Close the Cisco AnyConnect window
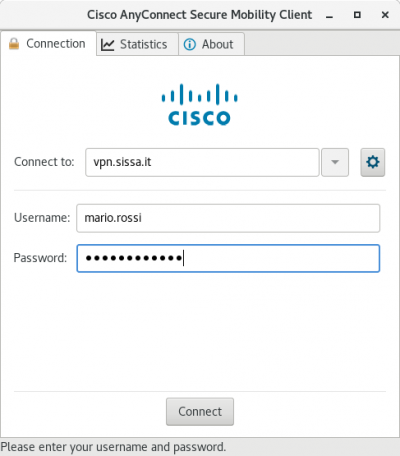 point(385,15)
